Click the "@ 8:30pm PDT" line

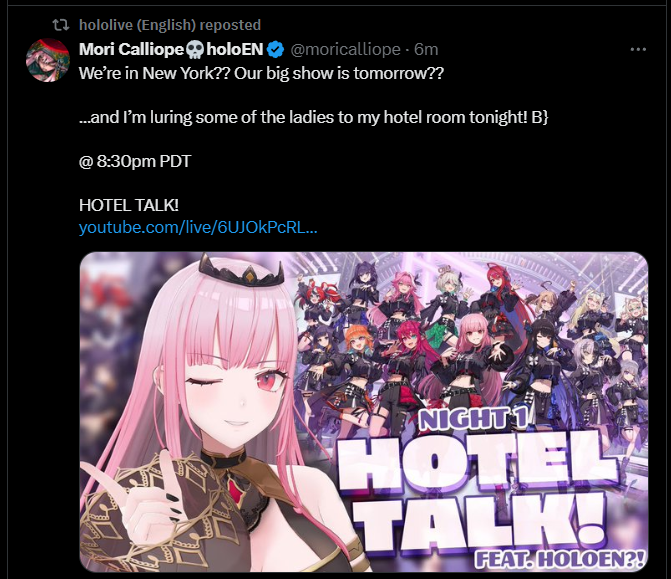pyautogui.click(x=135, y=161)
